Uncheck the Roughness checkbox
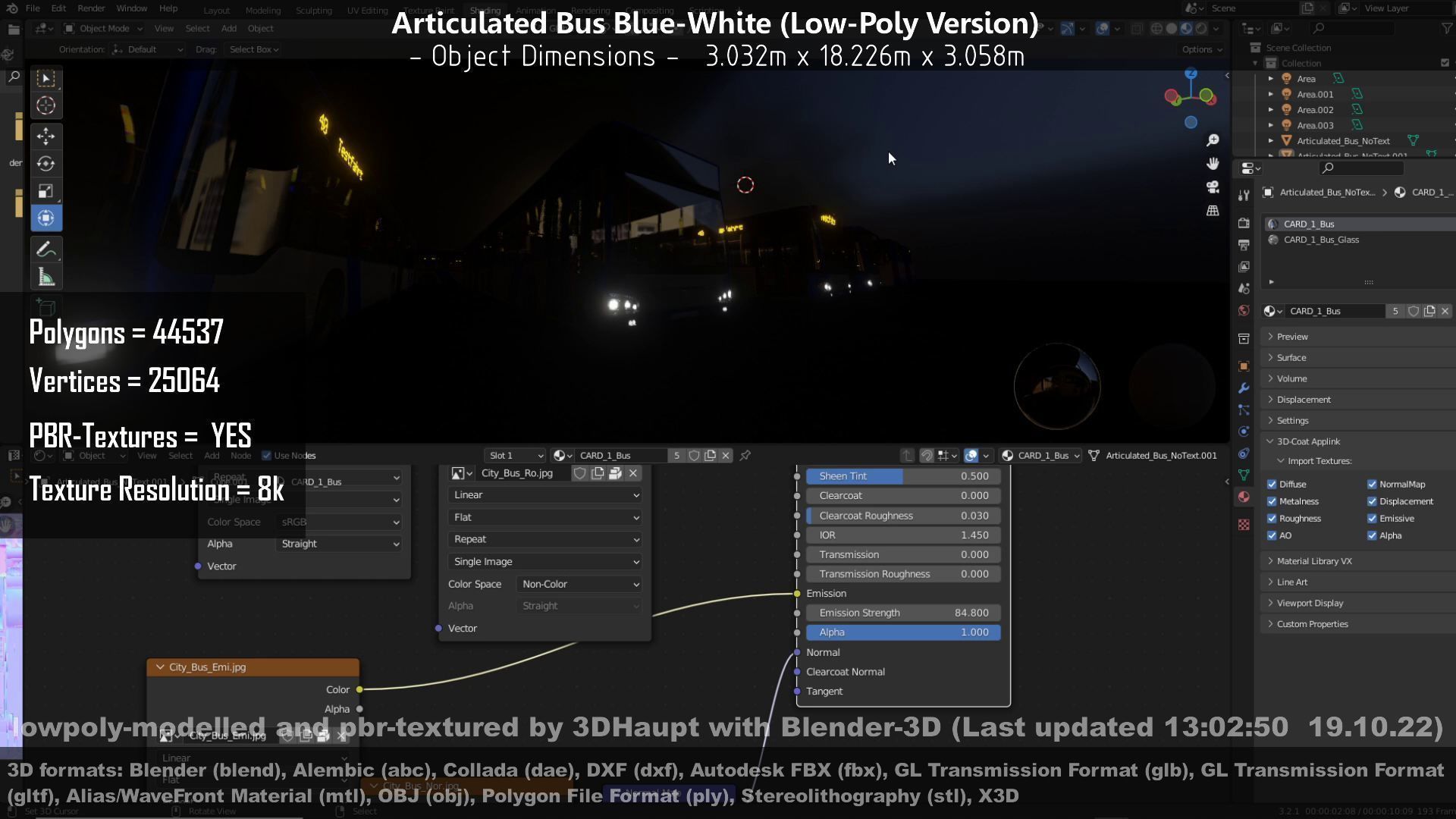Image resolution: width=1456 pixels, height=819 pixels. tap(1272, 519)
